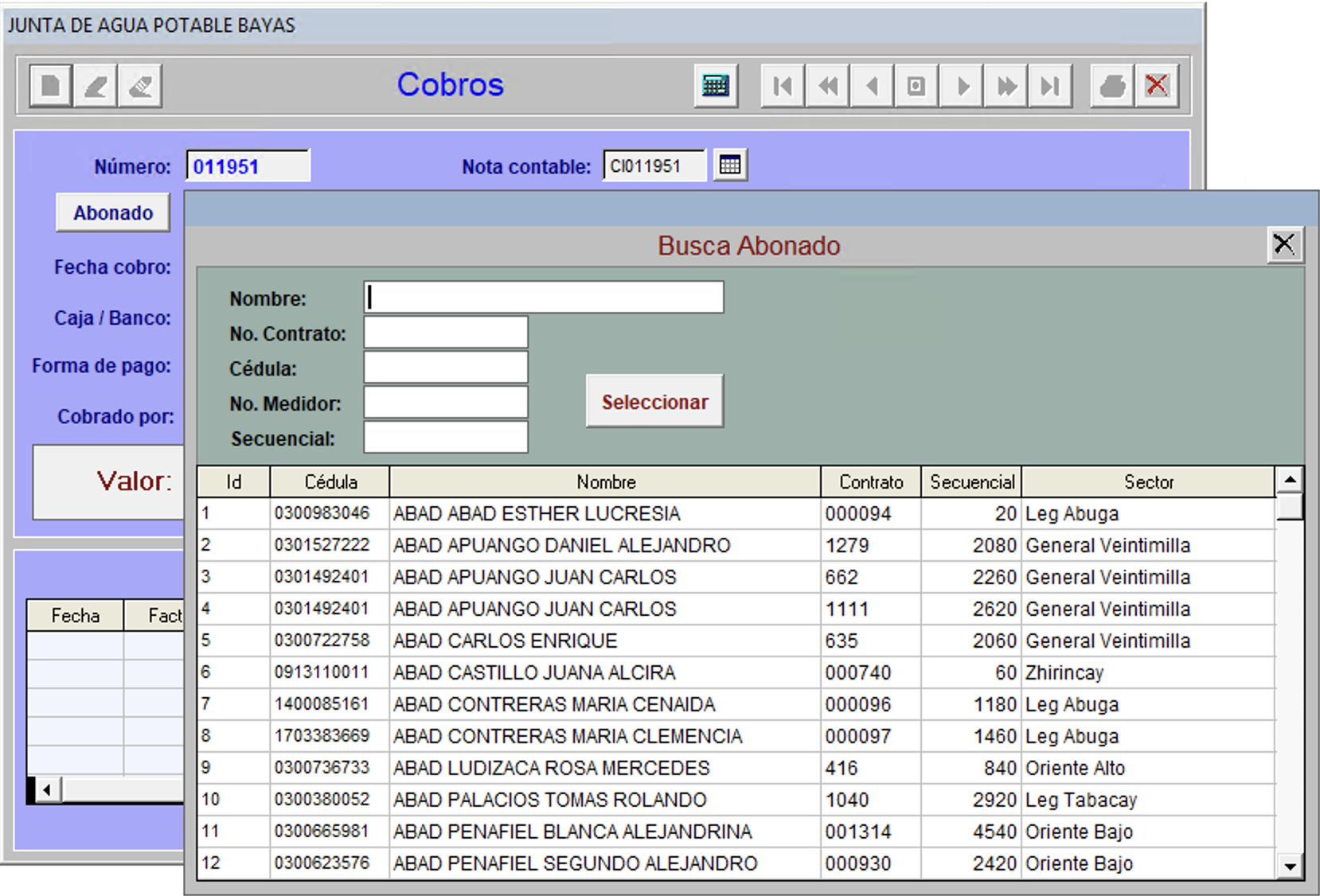Click the print icon in Cobros toolbar
Screen dimensions: 1320x896
tap(1112, 85)
